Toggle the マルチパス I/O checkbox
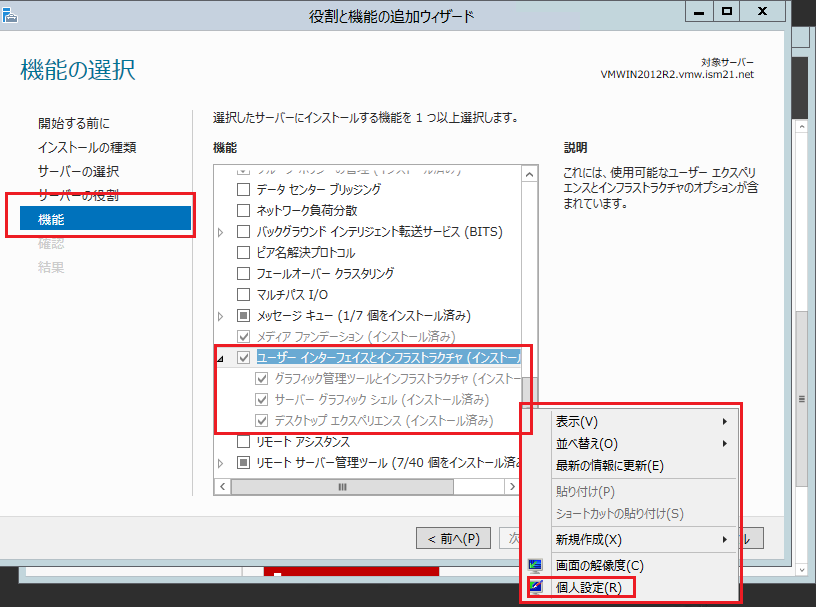Image resolution: width=816 pixels, height=607 pixels. [243, 294]
